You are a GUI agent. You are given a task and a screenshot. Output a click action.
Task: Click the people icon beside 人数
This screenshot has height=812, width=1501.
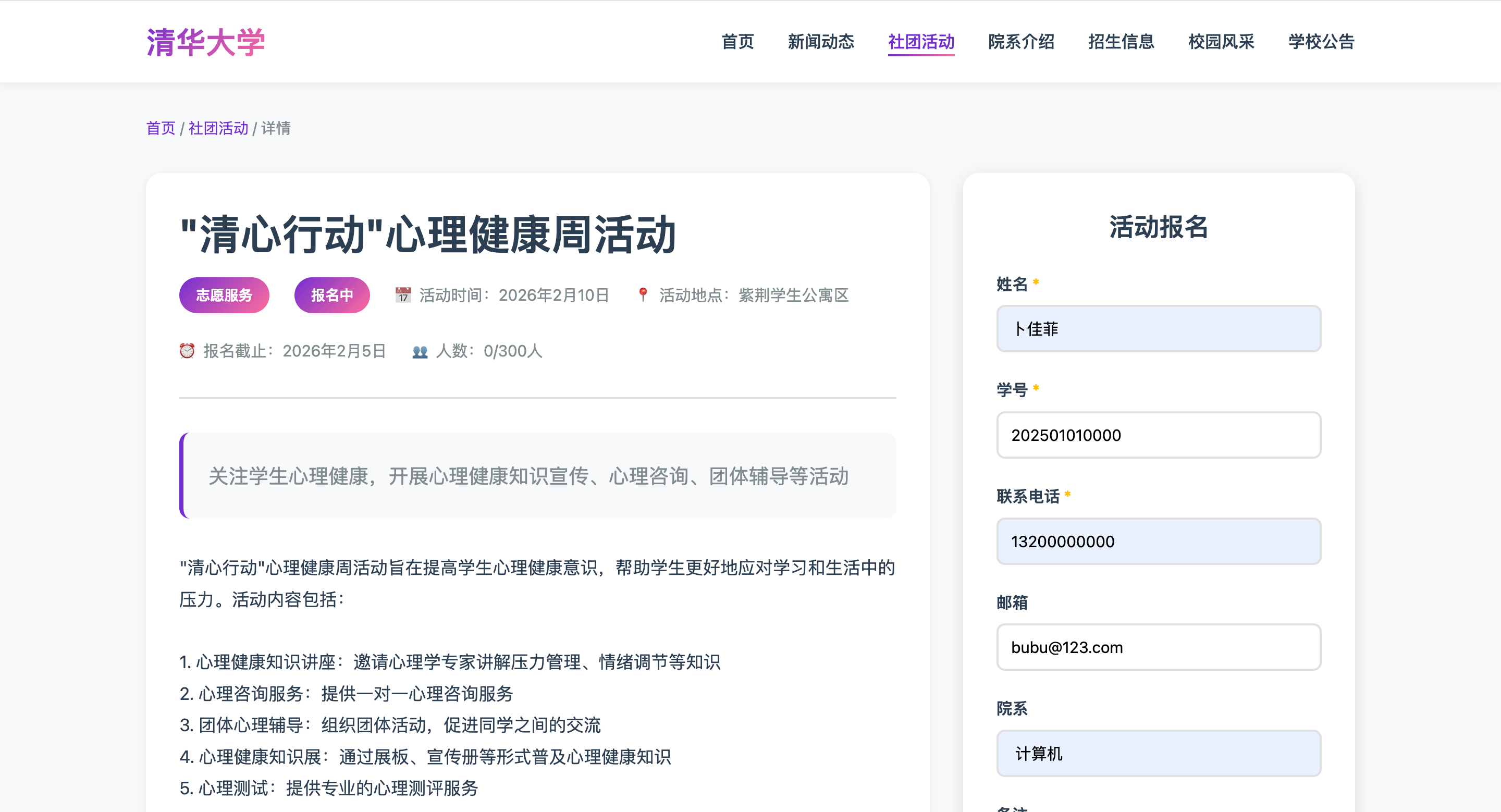pyautogui.click(x=420, y=351)
